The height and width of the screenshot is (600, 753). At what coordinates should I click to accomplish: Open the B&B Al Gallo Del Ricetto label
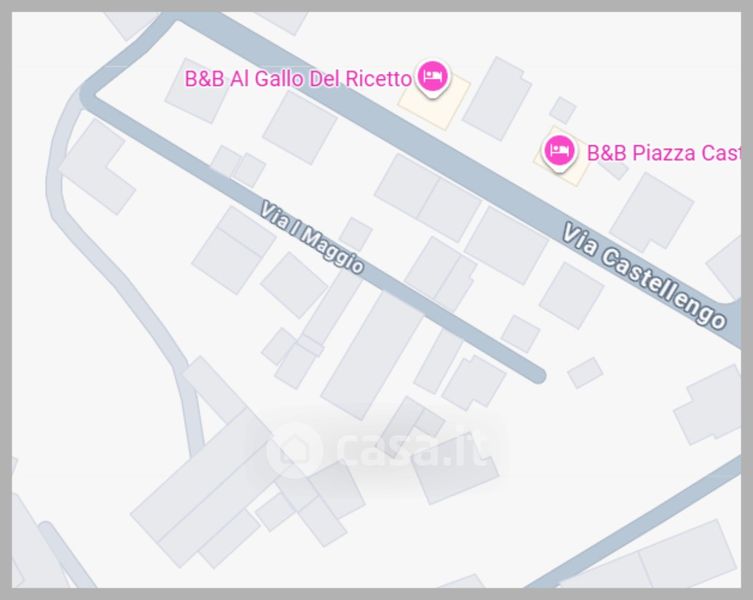[298, 79]
